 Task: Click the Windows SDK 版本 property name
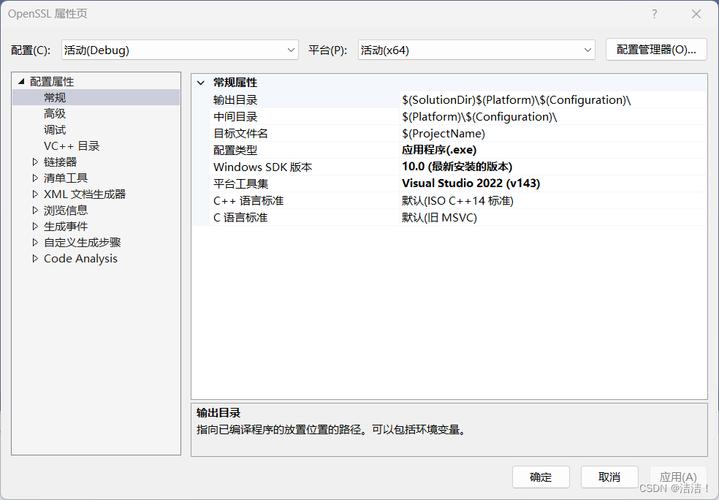pyautogui.click(x=263, y=167)
